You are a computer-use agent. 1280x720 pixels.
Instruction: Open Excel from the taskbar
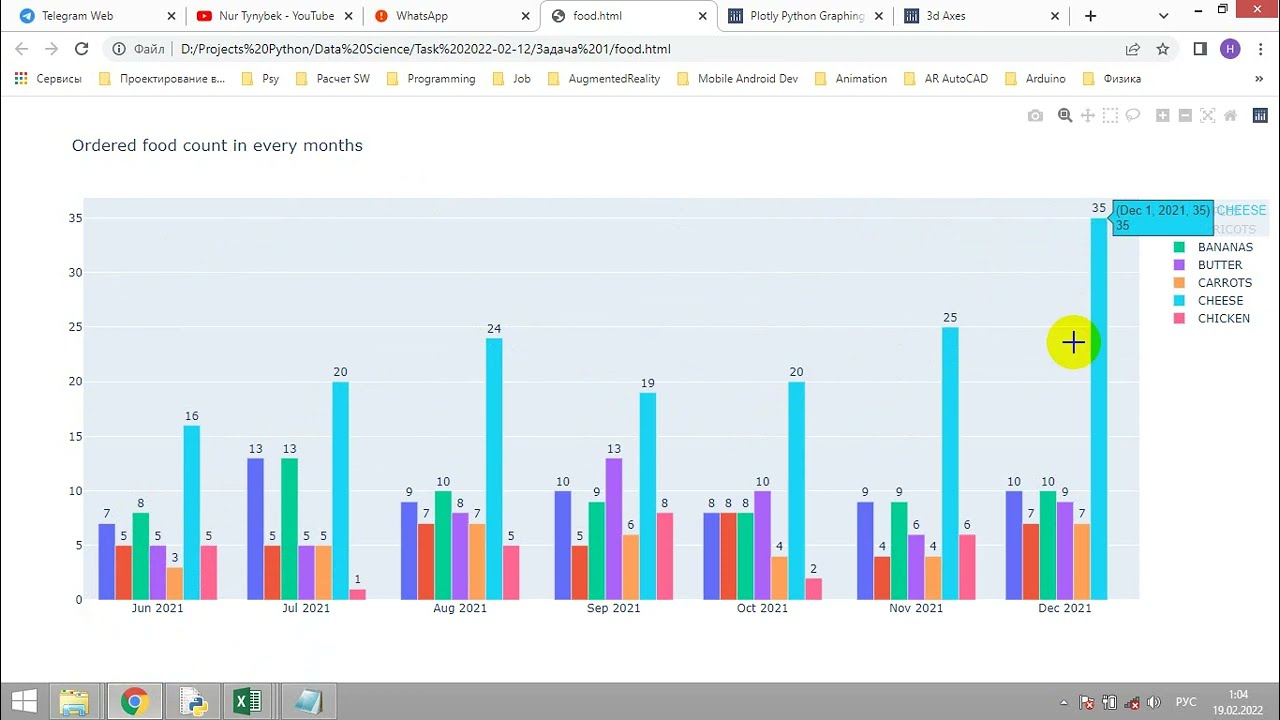click(x=248, y=701)
